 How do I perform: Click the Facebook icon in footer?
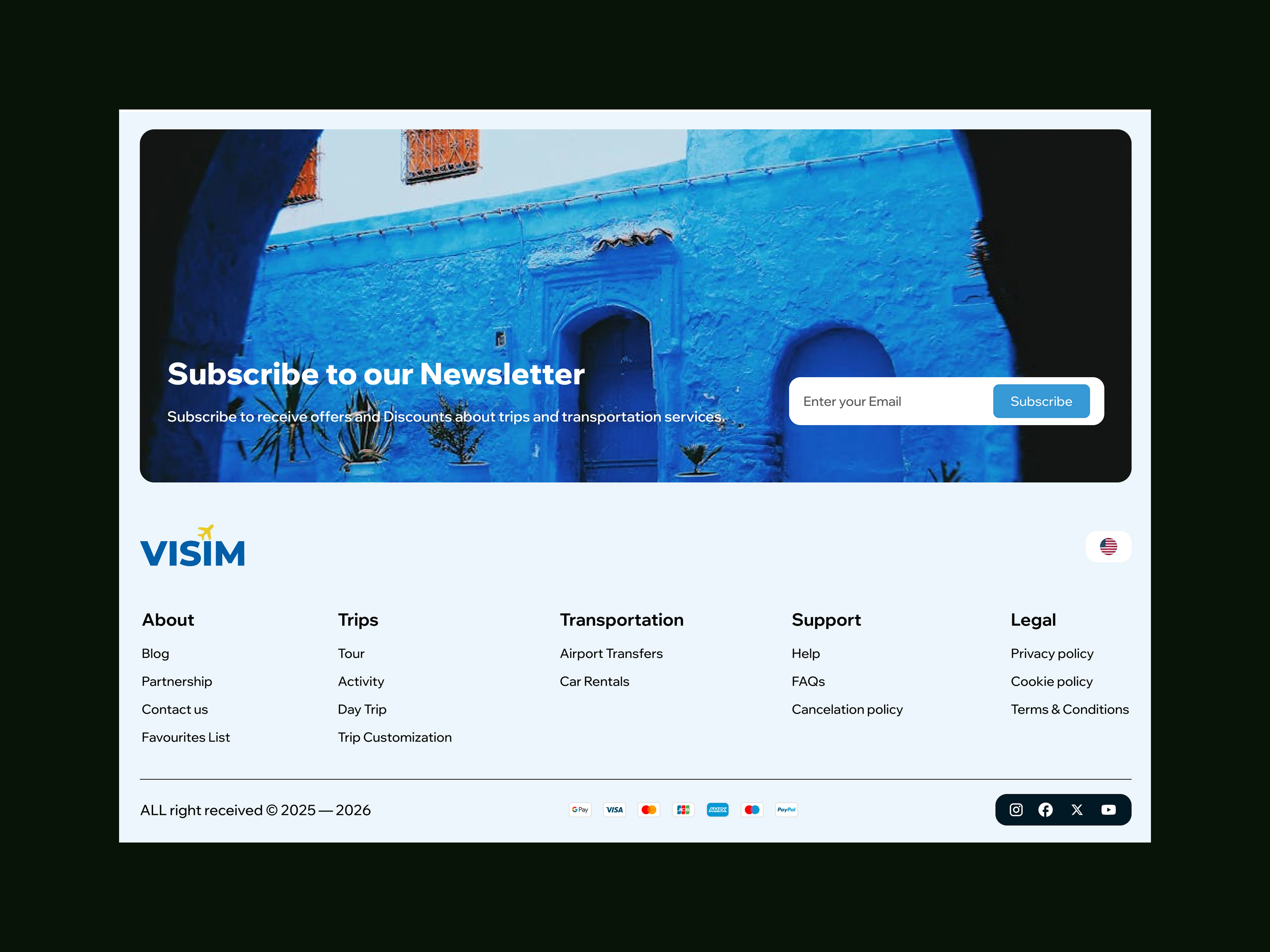(1046, 810)
